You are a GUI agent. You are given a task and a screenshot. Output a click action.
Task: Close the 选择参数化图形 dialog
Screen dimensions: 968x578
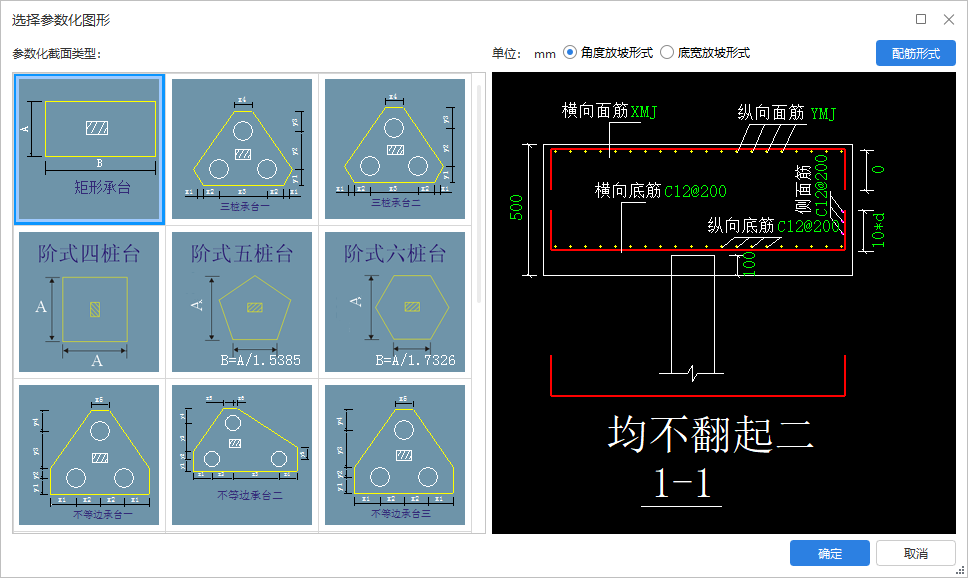pos(949,19)
